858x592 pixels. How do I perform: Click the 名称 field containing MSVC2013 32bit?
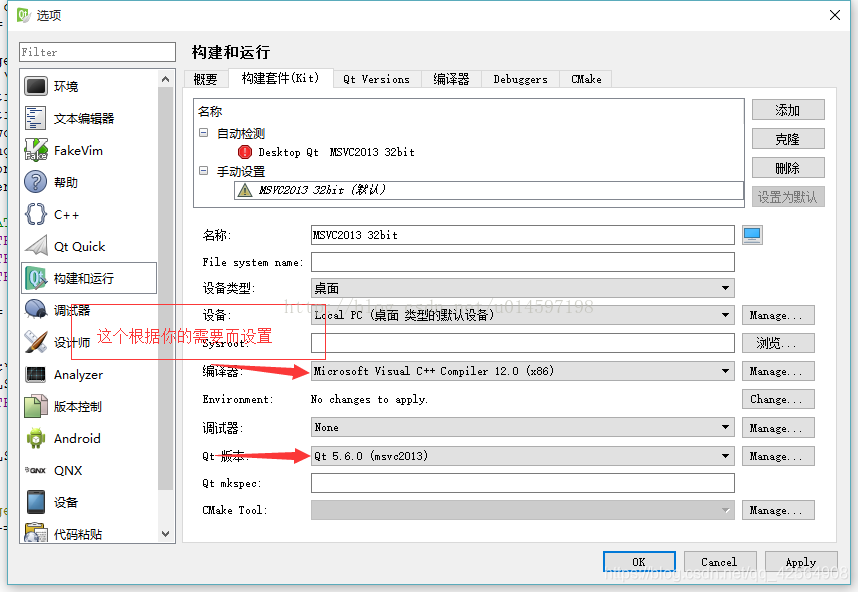tap(523, 235)
